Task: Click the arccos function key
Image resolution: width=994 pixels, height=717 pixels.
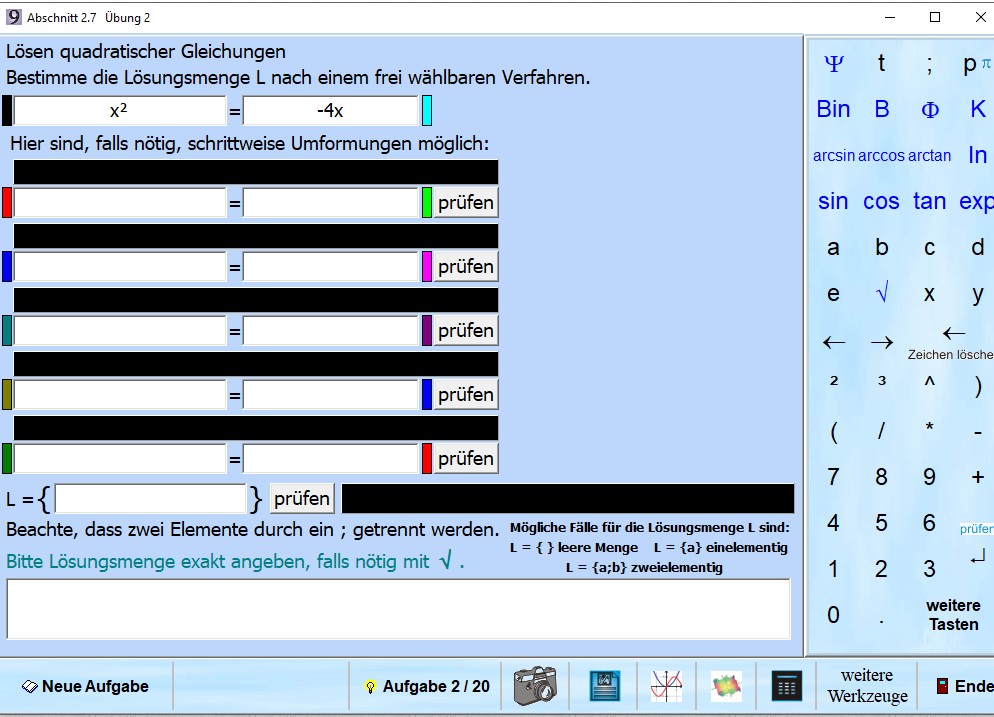Action: 881,155
